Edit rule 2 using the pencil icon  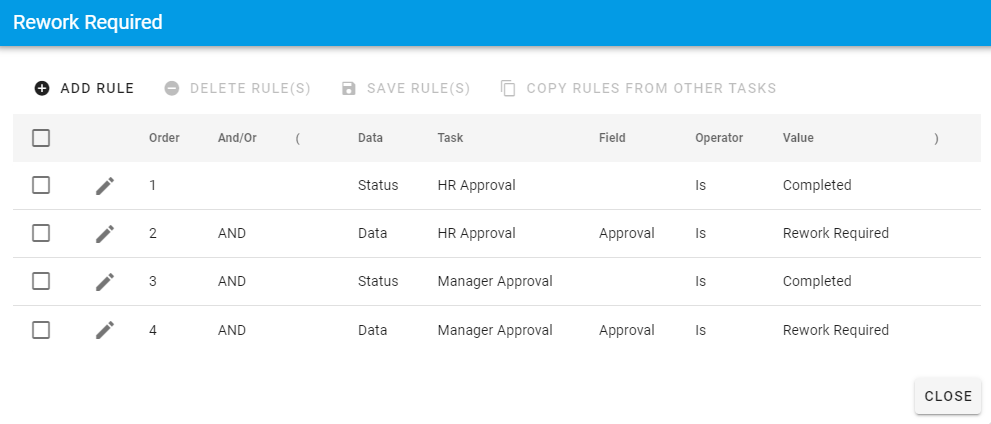105,234
